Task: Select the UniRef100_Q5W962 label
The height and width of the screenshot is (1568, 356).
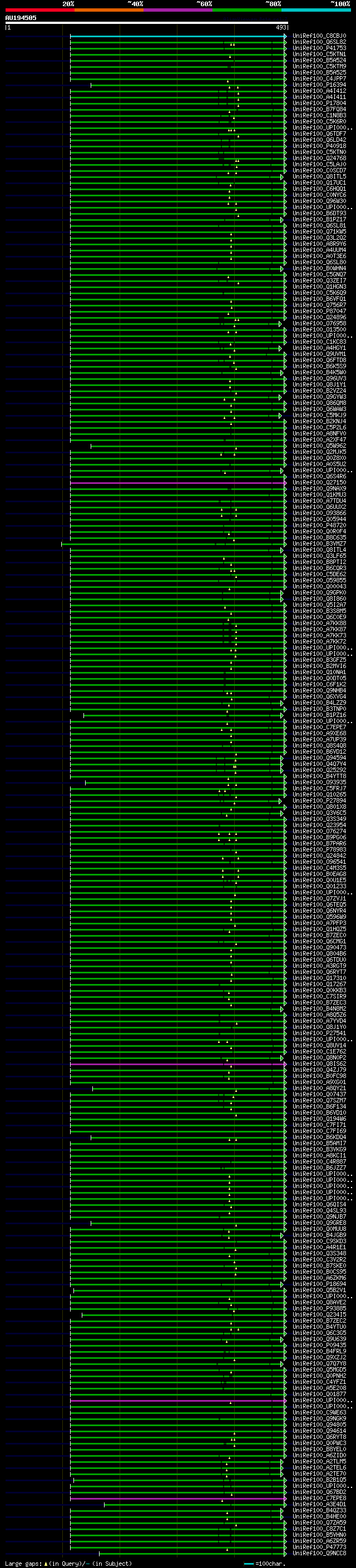Action: (319, 446)
